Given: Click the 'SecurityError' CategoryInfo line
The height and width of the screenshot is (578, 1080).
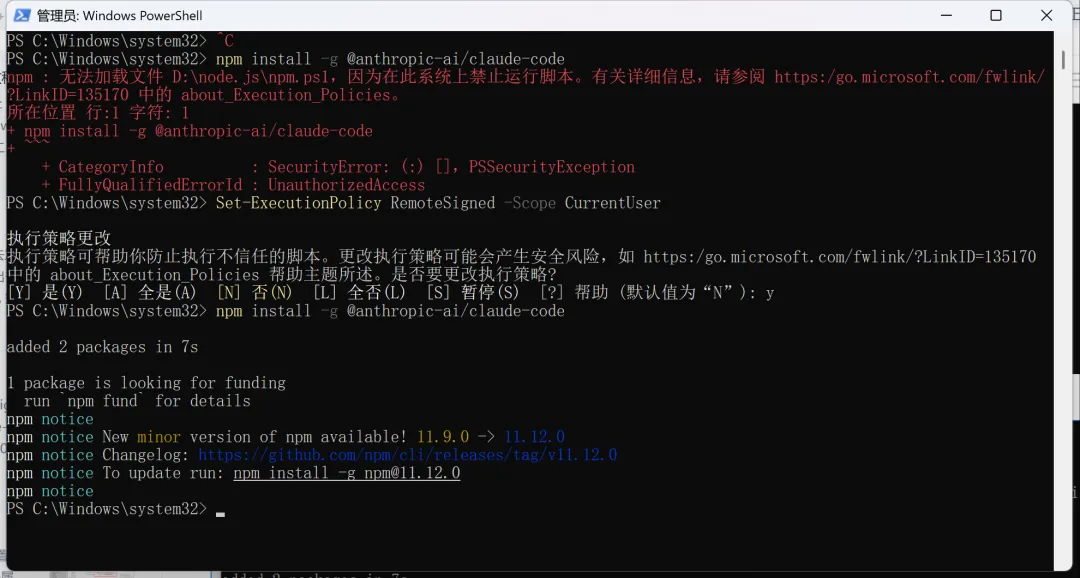Looking at the screenshot, I should pyautogui.click(x=338, y=167).
